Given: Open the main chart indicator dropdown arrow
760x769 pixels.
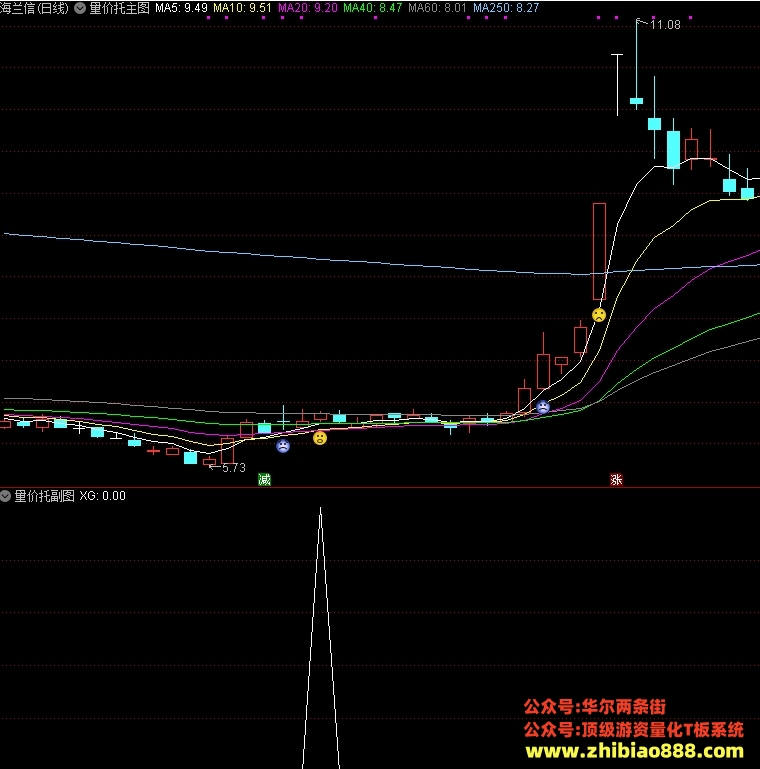Looking at the screenshot, I should tap(80, 8).
